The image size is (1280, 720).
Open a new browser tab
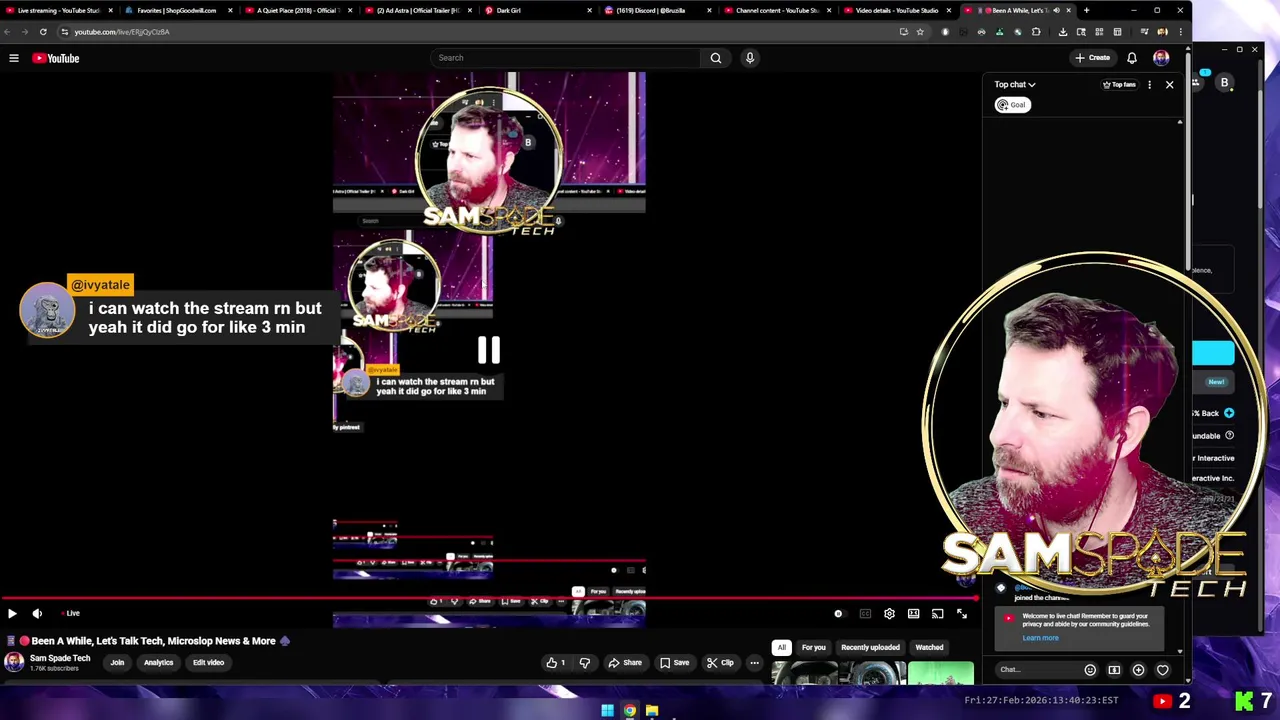1087,10
